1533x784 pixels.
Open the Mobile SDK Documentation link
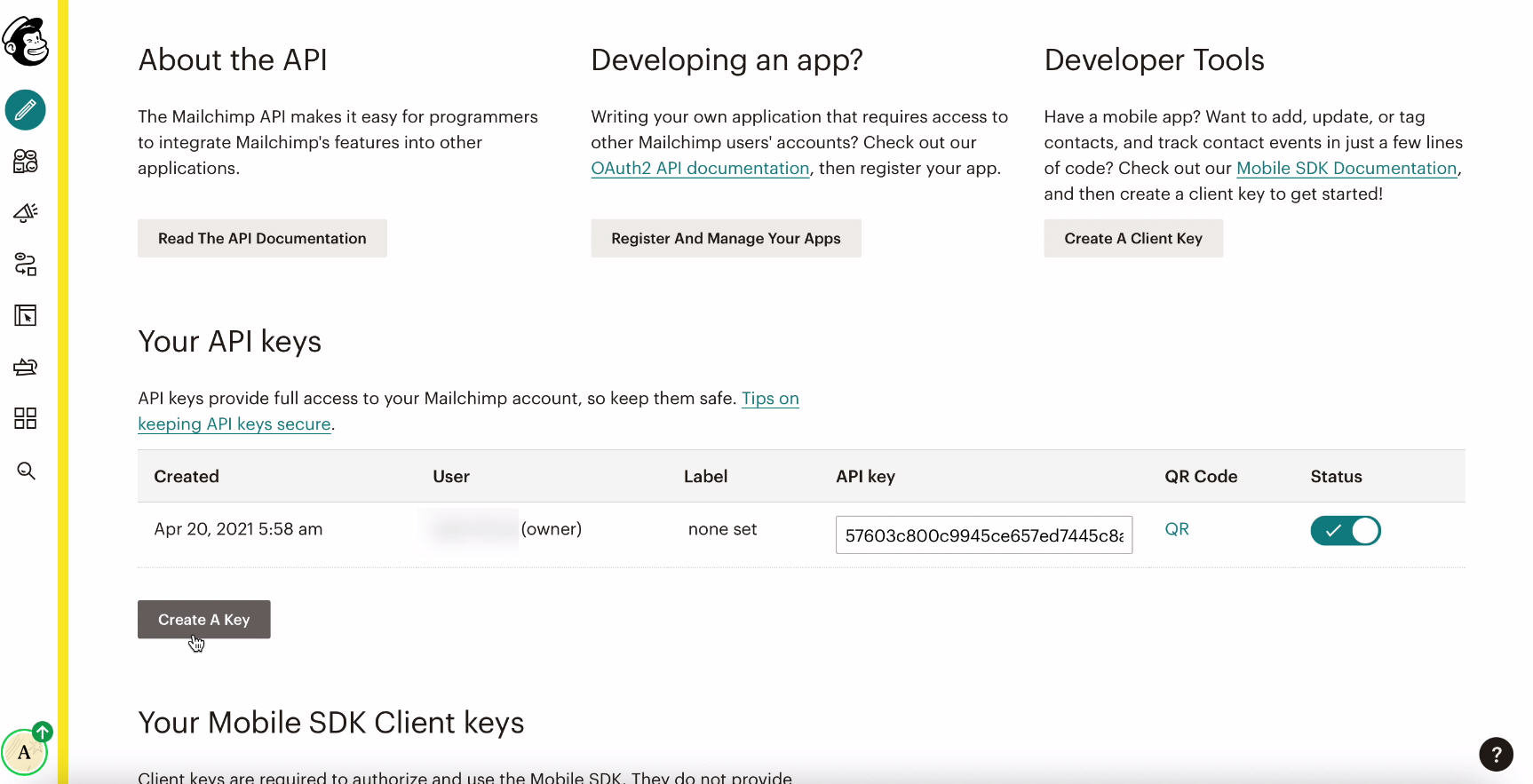click(1346, 168)
